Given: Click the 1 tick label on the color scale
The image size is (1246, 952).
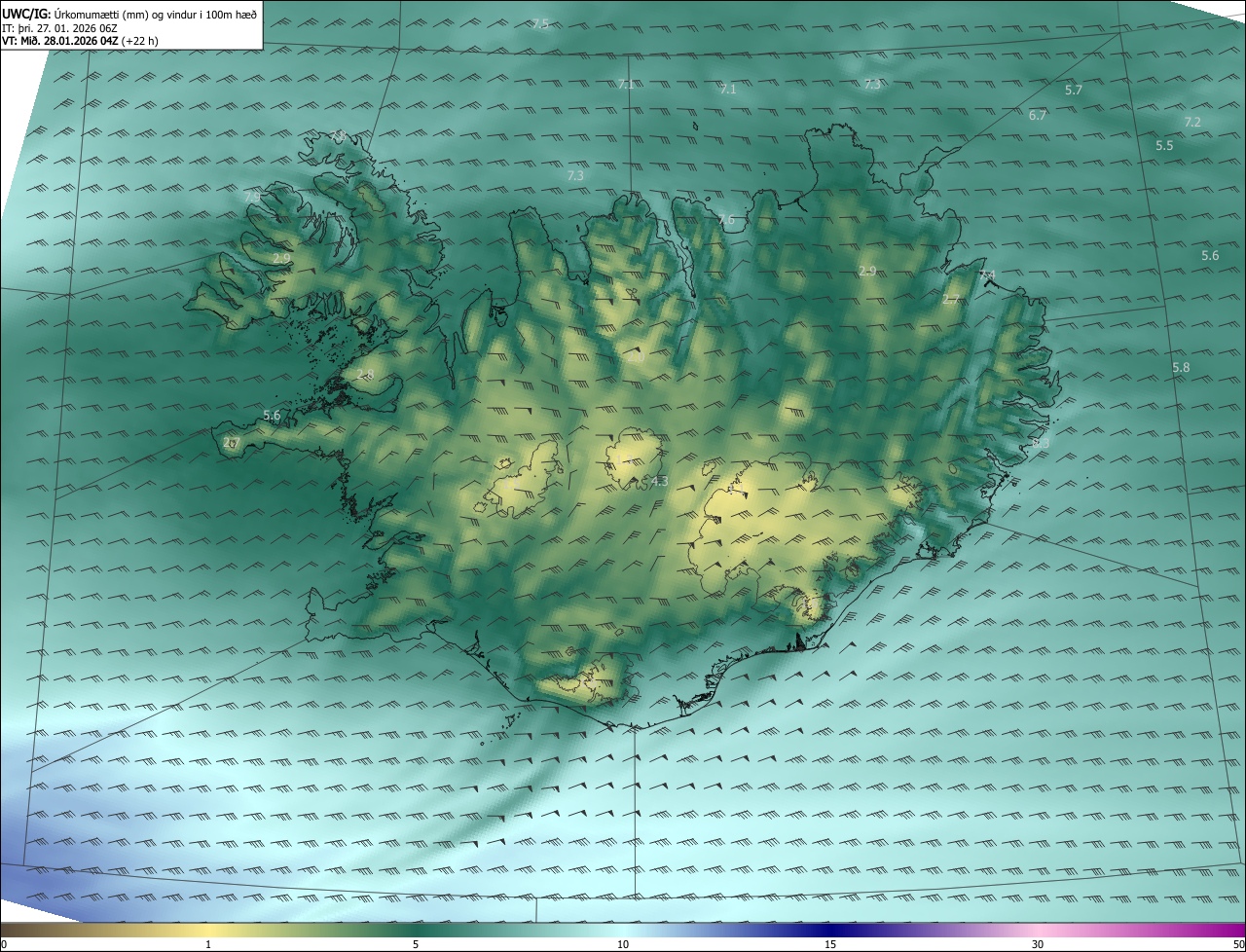Looking at the screenshot, I should 208,944.
